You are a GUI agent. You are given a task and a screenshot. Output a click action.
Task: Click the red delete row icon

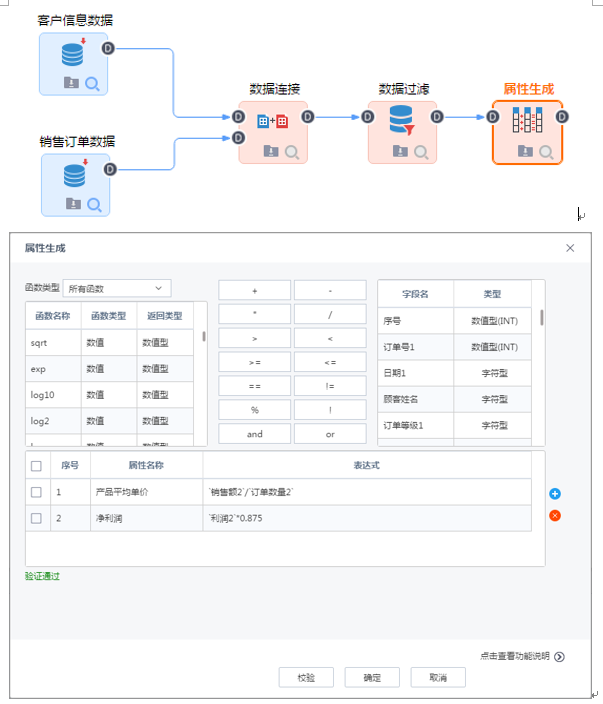(x=555, y=516)
